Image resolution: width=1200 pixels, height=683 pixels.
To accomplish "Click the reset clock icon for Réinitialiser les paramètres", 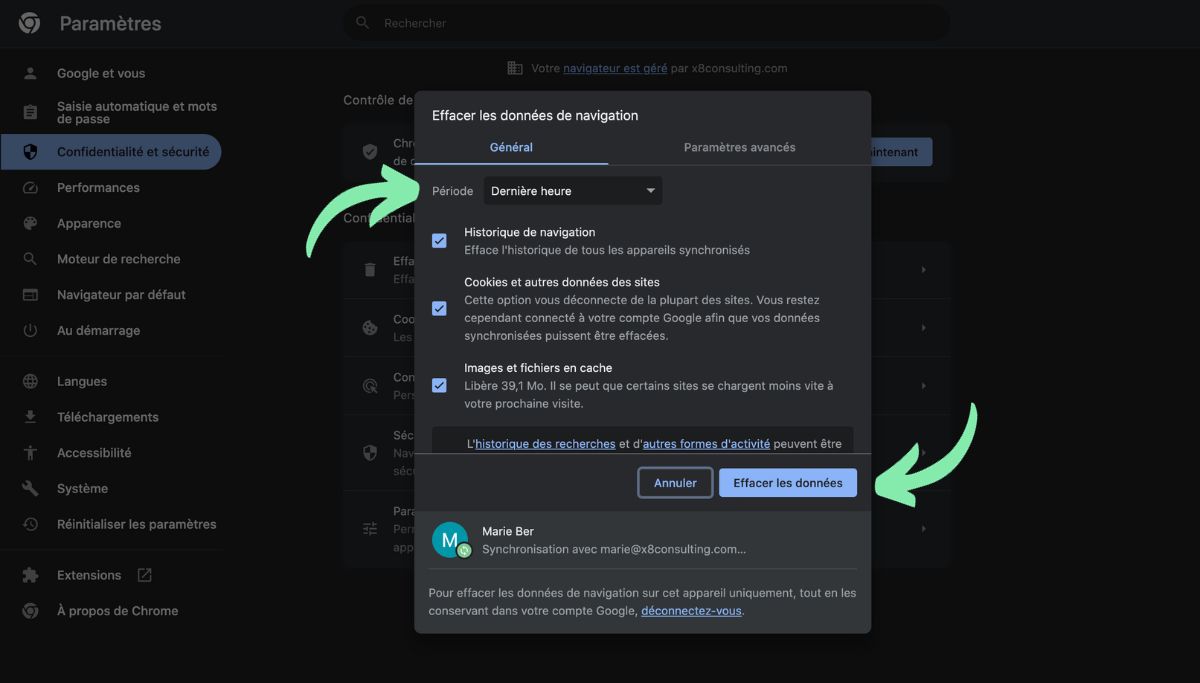I will tap(30, 524).
